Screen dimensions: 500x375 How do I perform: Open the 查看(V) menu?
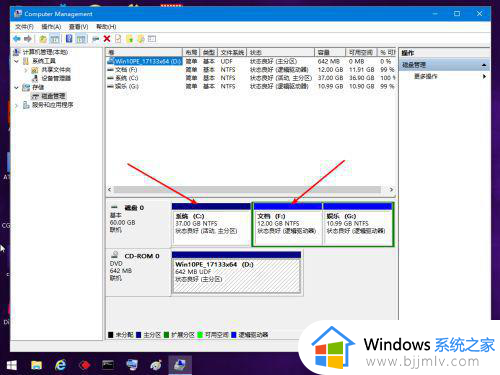[78, 27]
